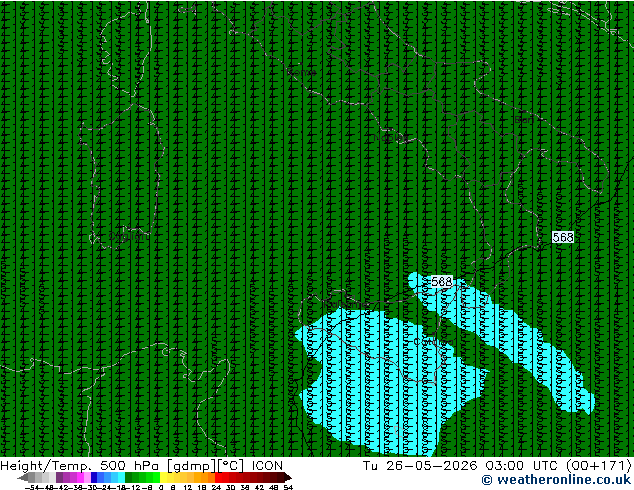
Task: Click the Bari city label
Action: (x=524, y=120)
